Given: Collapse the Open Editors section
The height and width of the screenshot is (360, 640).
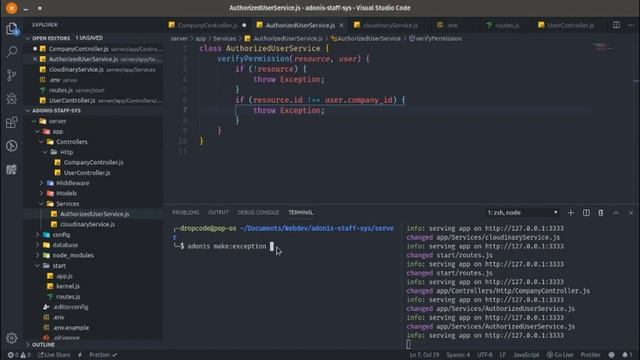Looking at the screenshot, I should (x=28, y=38).
